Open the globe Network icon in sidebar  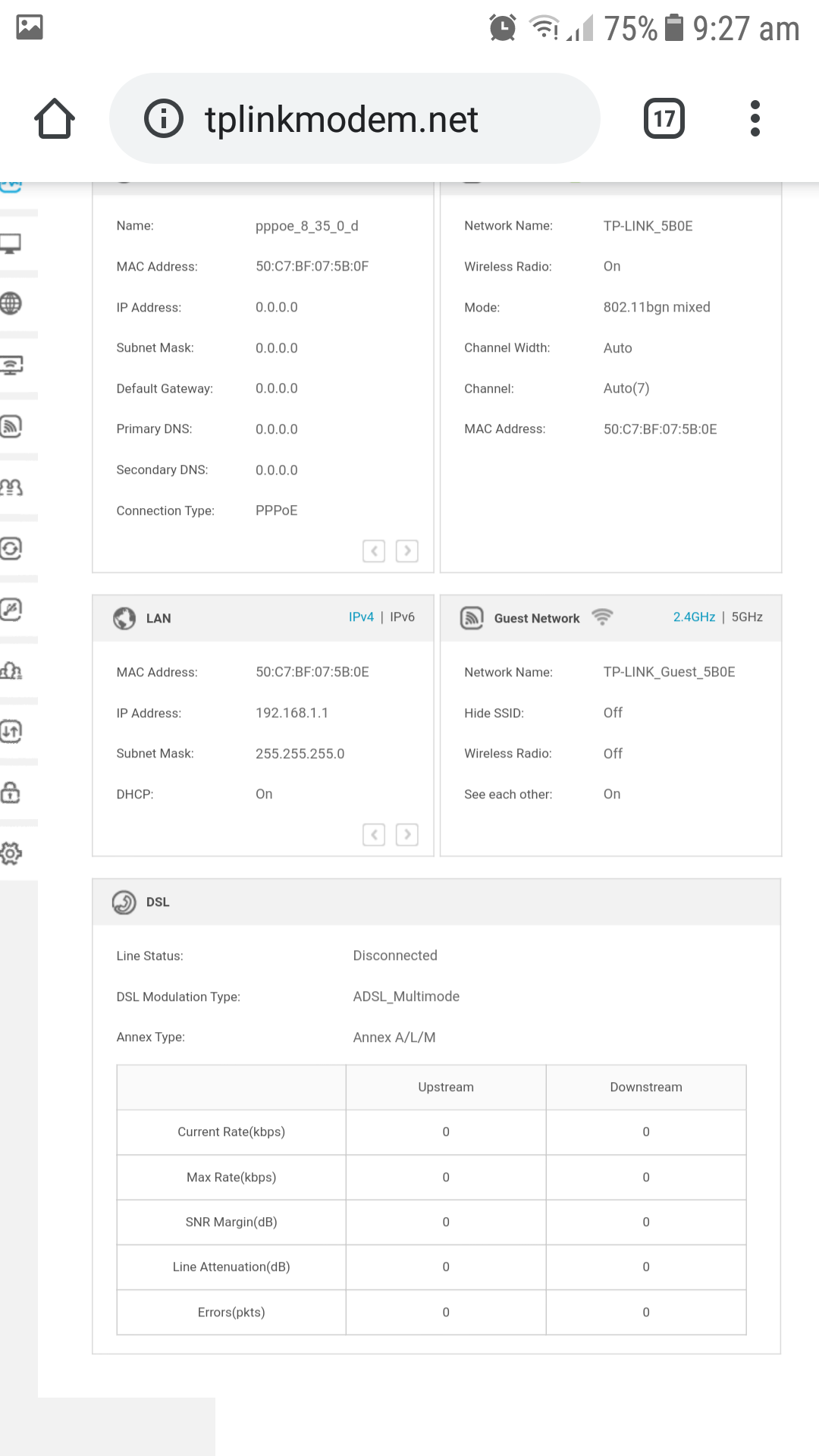[11, 303]
